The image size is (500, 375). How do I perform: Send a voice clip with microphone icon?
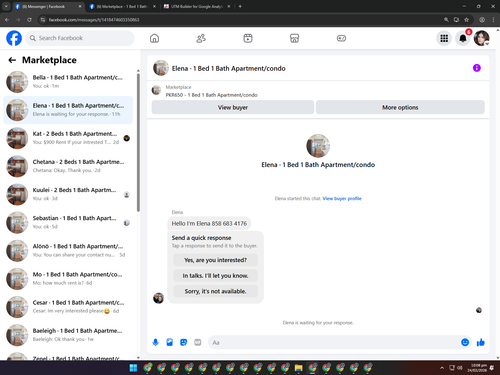click(156, 342)
